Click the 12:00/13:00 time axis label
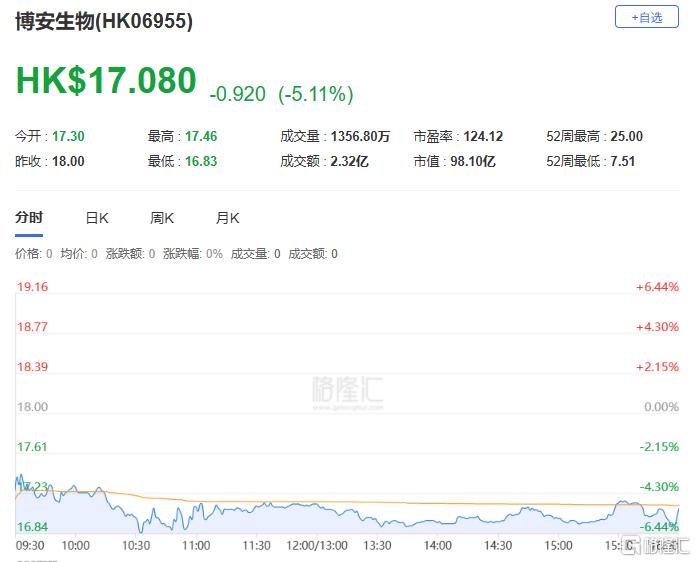Screen dimensions: 696x562 [317, 545]
